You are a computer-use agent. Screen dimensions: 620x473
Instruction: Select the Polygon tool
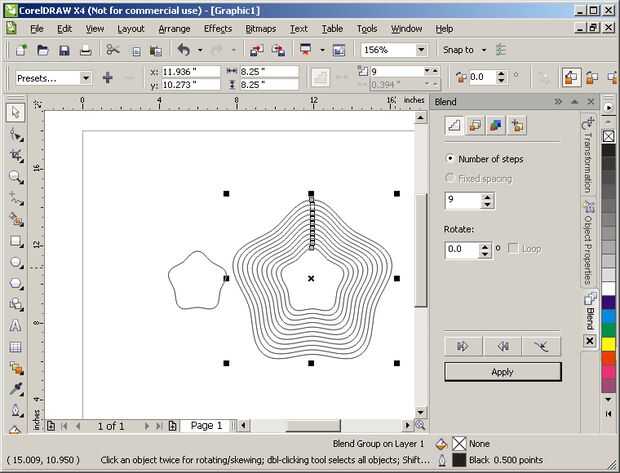click(16, 284)
